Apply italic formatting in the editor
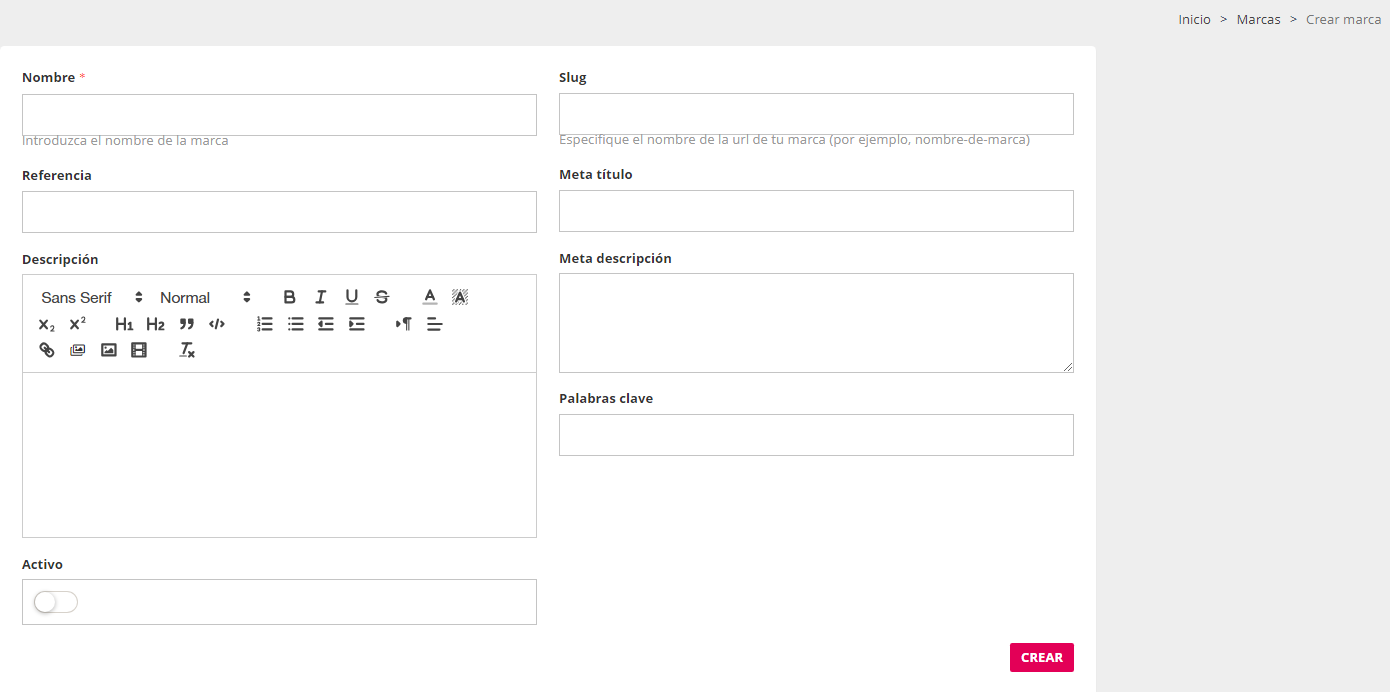 (320, 297)
